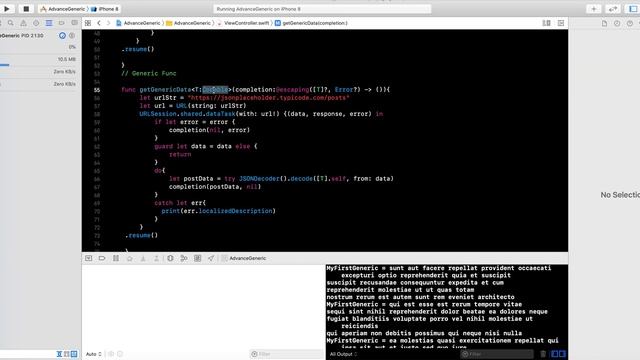Go forward with the editor forward chevron
Viewport: 640px width, 360px height.
tap(108, 23)
